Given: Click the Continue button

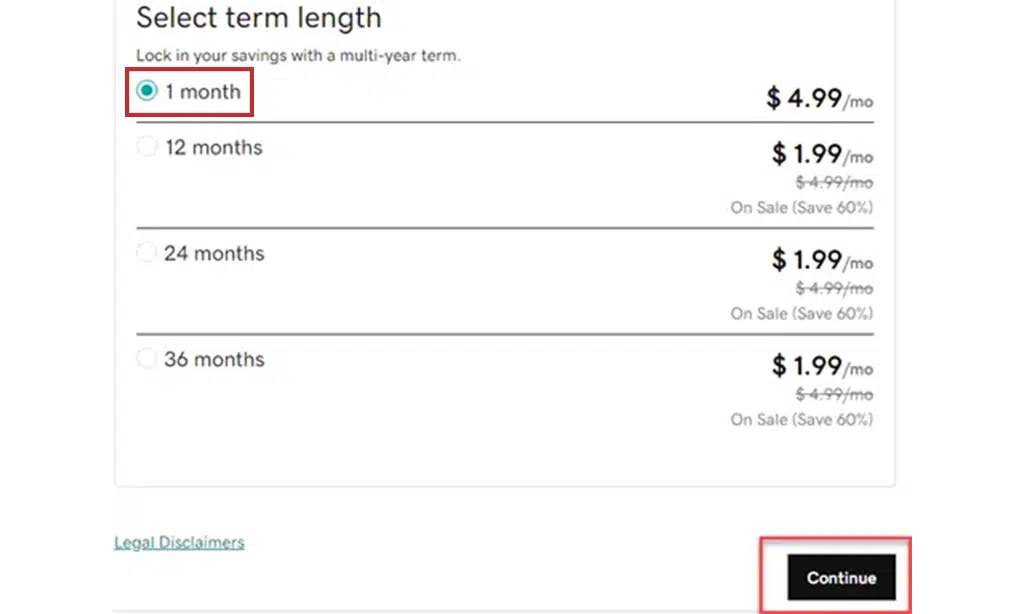Looking at the screenshot, I should [841, 577].
